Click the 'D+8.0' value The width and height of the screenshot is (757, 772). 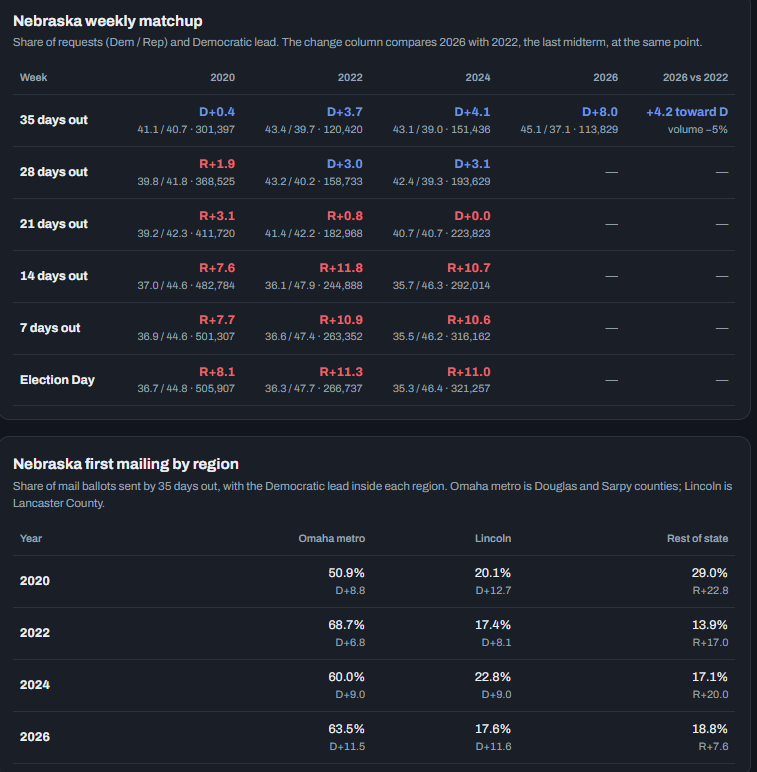pos(599,112)
